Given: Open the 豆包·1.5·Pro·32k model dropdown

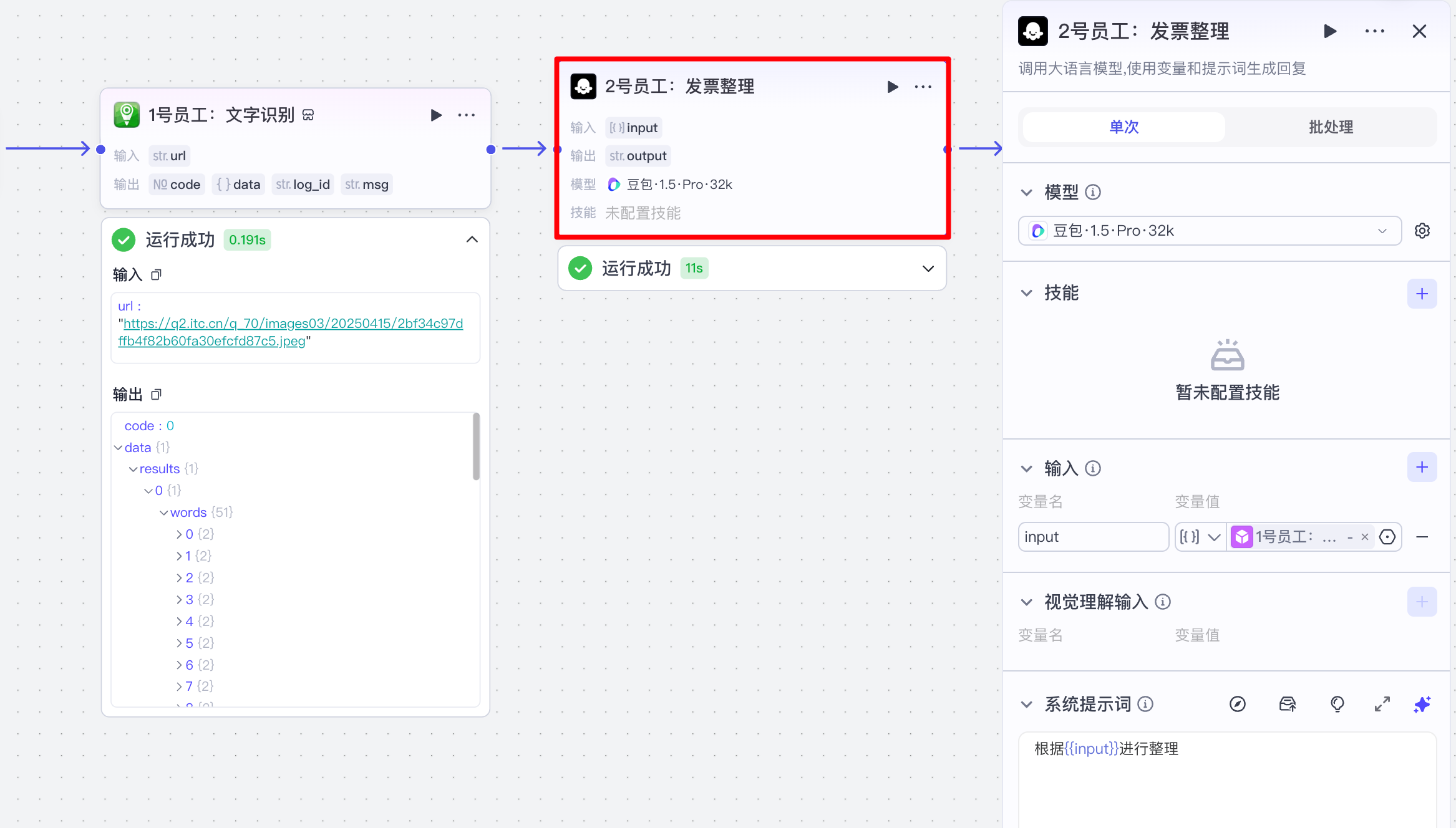Looking at the screenshot, I should [x=1209, y=231].
